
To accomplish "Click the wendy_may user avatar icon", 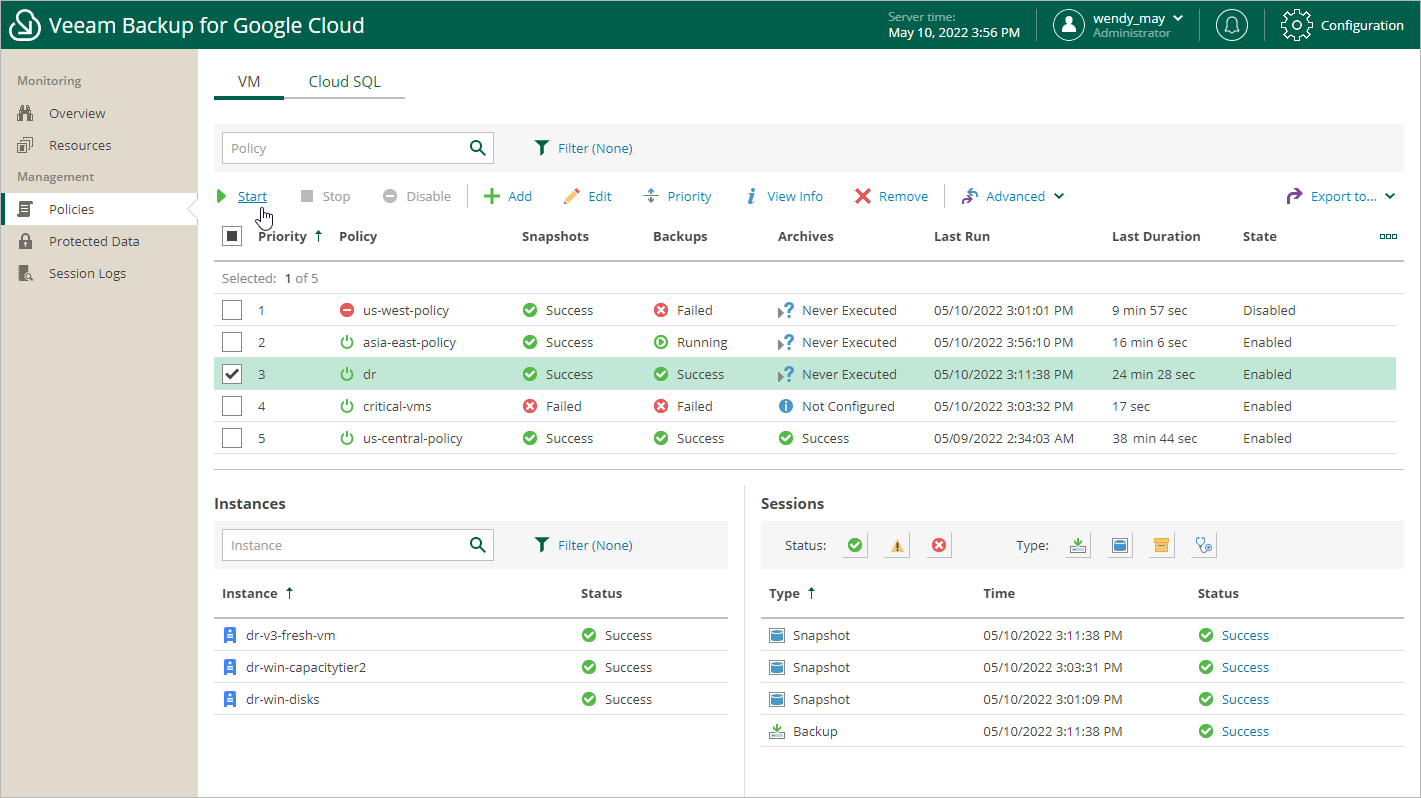I will click(1069, 25).
